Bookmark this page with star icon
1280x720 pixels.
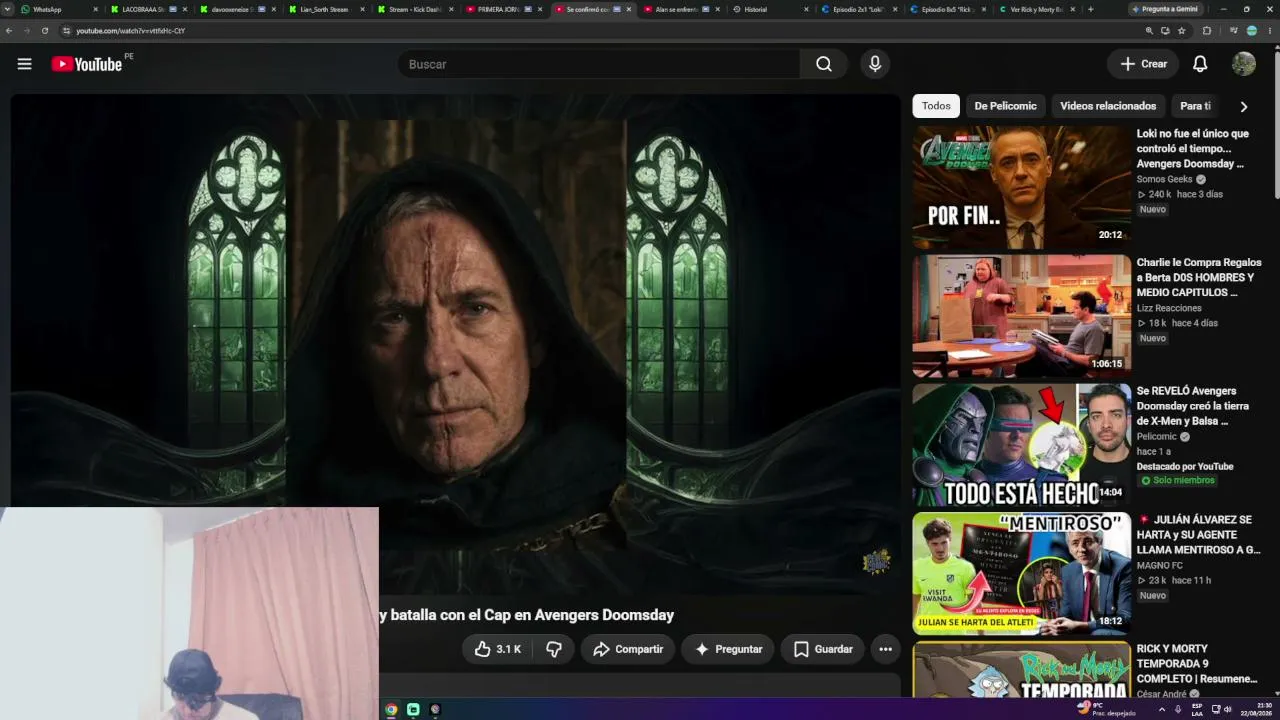1181,31
